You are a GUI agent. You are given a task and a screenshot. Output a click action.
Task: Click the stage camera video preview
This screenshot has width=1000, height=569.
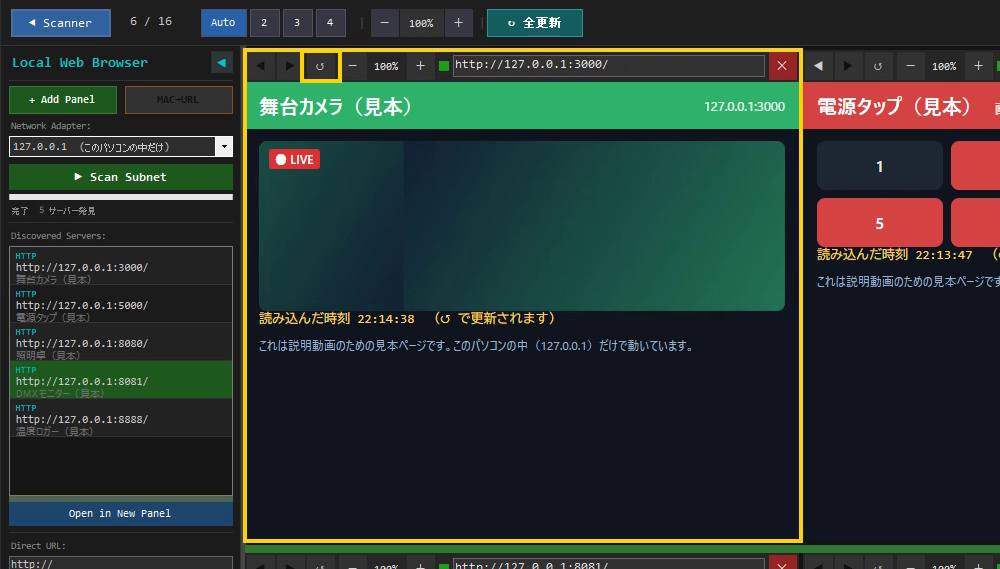(522, 226)
